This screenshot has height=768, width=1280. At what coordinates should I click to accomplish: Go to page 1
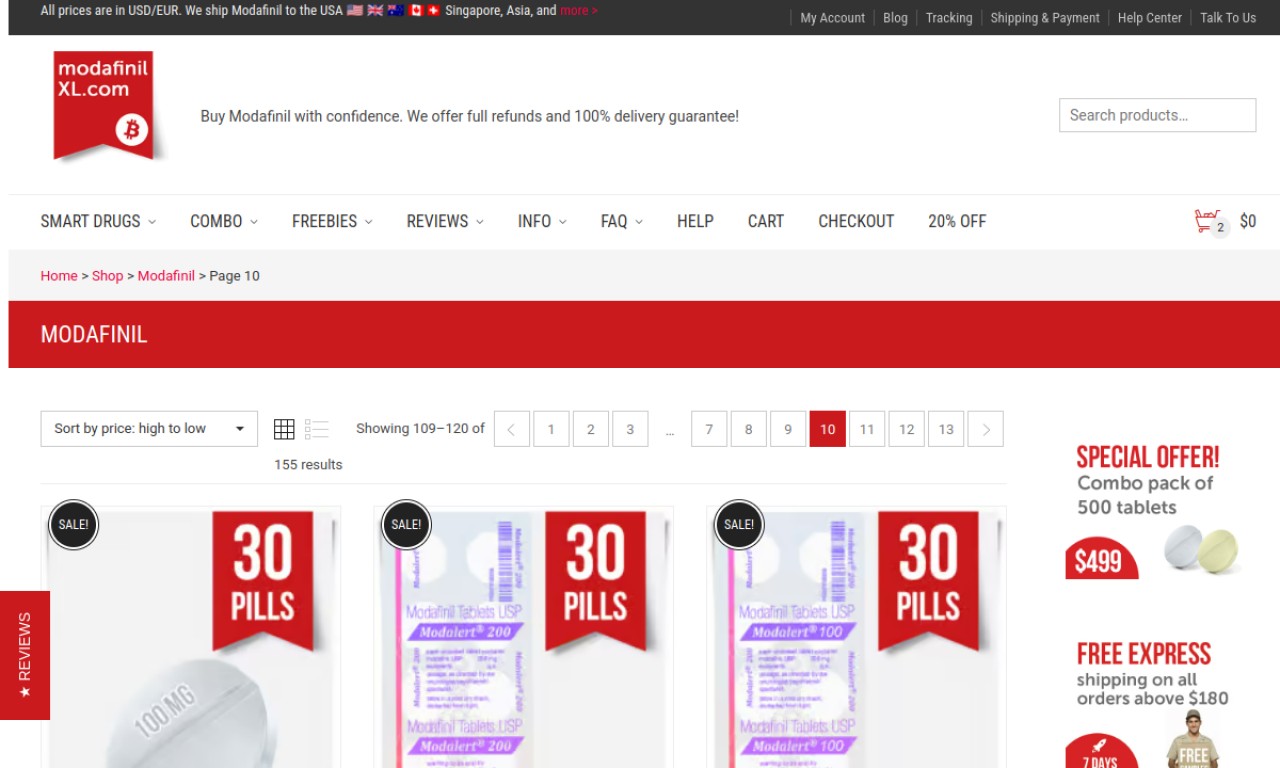point(551,429)
